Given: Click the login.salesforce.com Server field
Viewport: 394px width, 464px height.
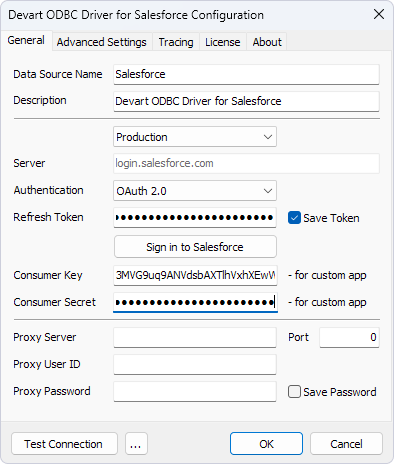Looking at the screenshot, I should (246, 163).
